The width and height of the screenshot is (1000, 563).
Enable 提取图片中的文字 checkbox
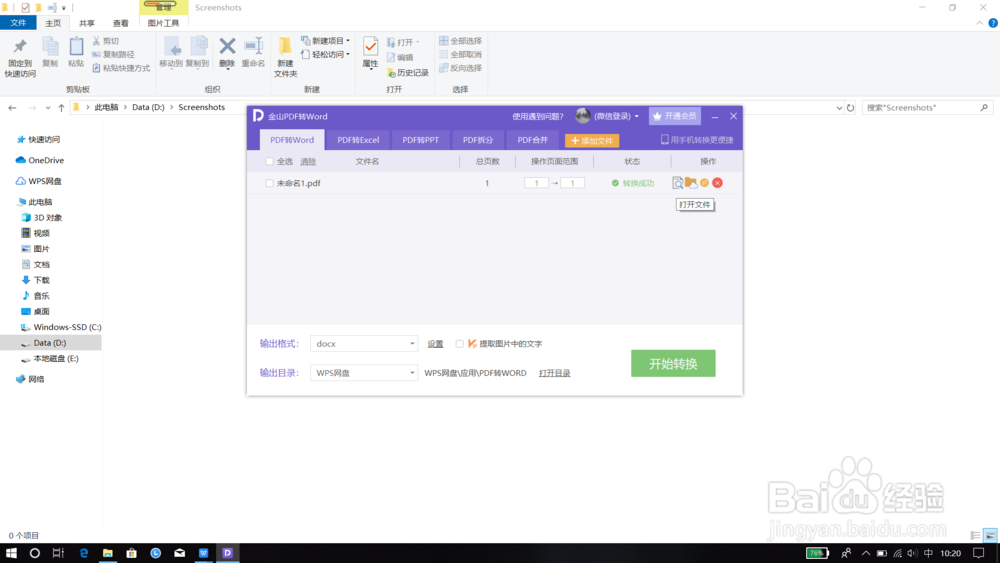pyautogui.click(x=459, y=344)
